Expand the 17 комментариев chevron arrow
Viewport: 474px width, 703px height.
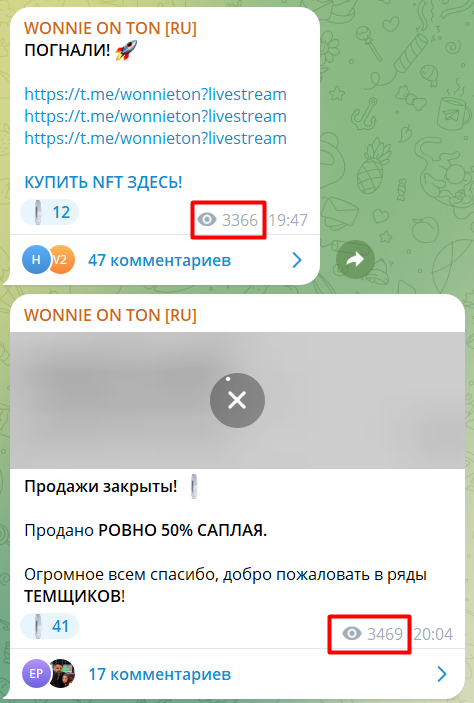(442, 674)
